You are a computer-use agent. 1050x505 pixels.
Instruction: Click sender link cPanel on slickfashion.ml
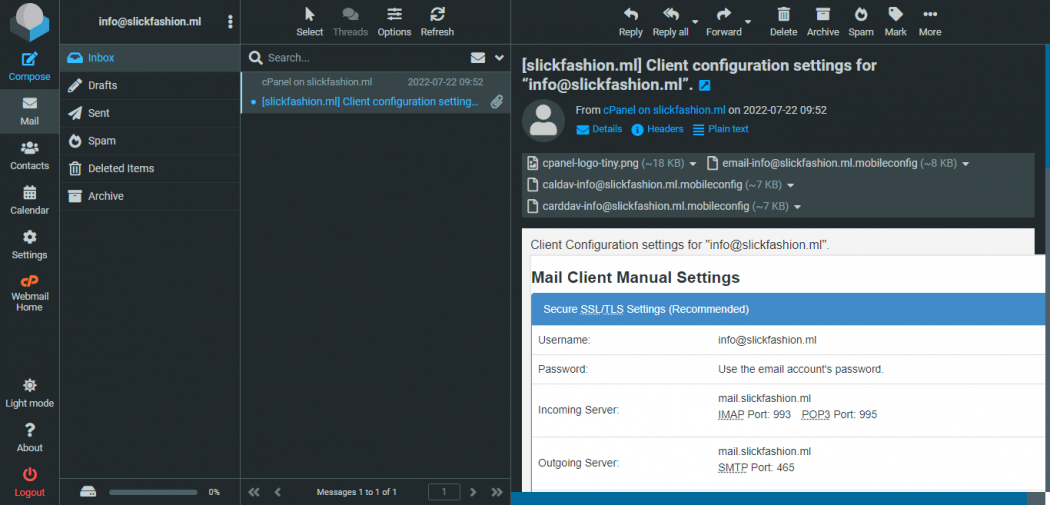(664, 110)
